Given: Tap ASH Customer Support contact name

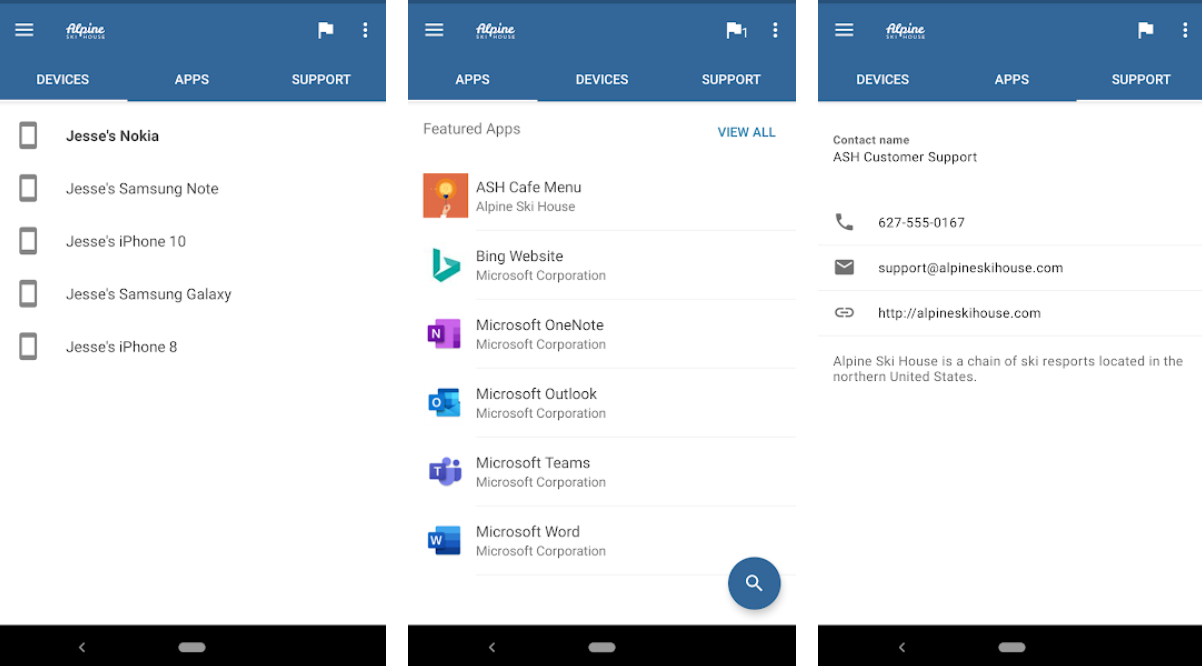Looking at the screenshot, I should 905,157.
